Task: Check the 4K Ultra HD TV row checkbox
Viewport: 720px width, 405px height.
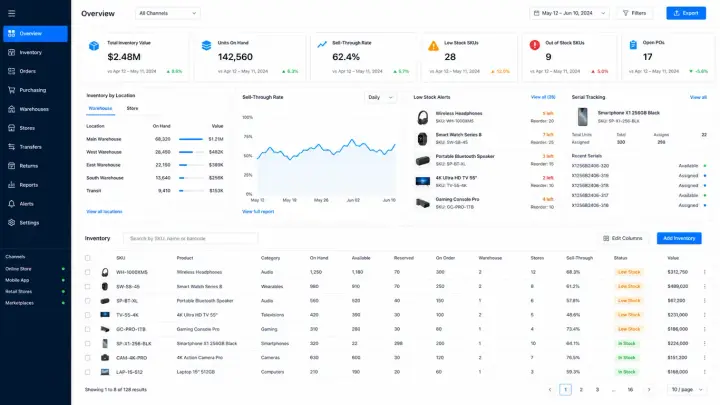Action: click(88, 315)
